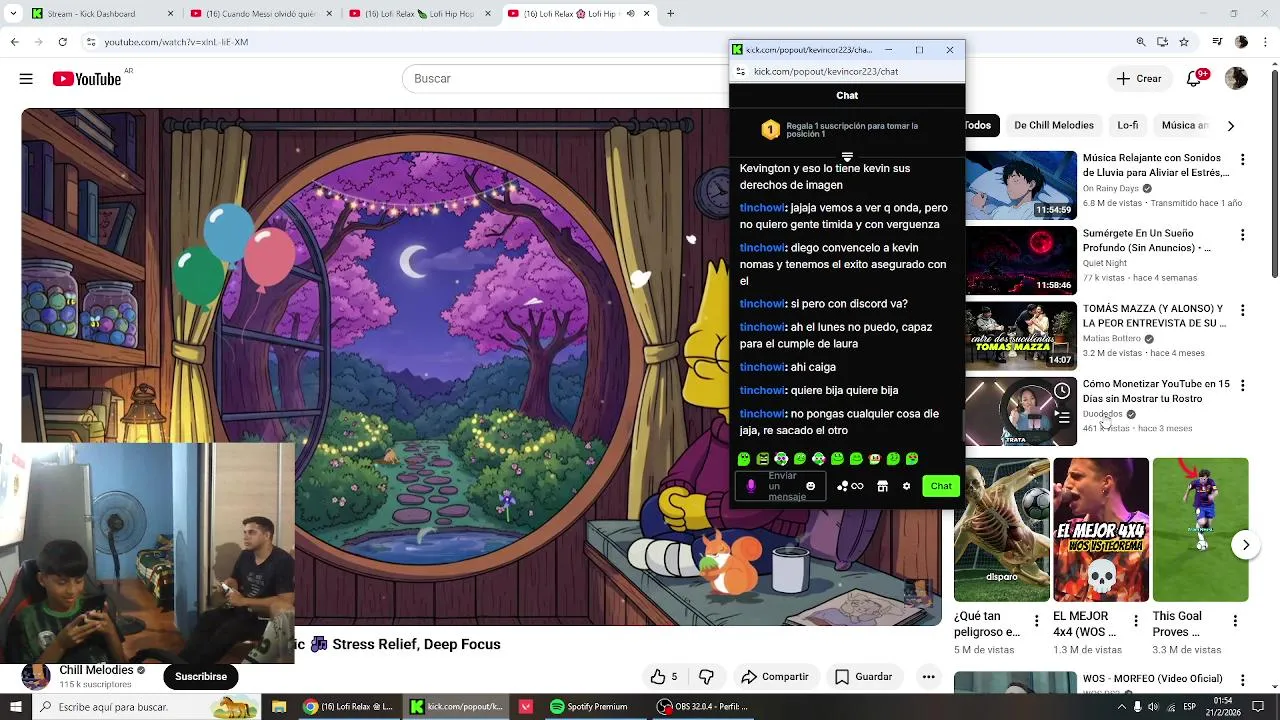Image resolution: width=1280 pixels, height=720 pixels.
Task: Click the Chat send button in Kick popout
Action: click(941, 486)
